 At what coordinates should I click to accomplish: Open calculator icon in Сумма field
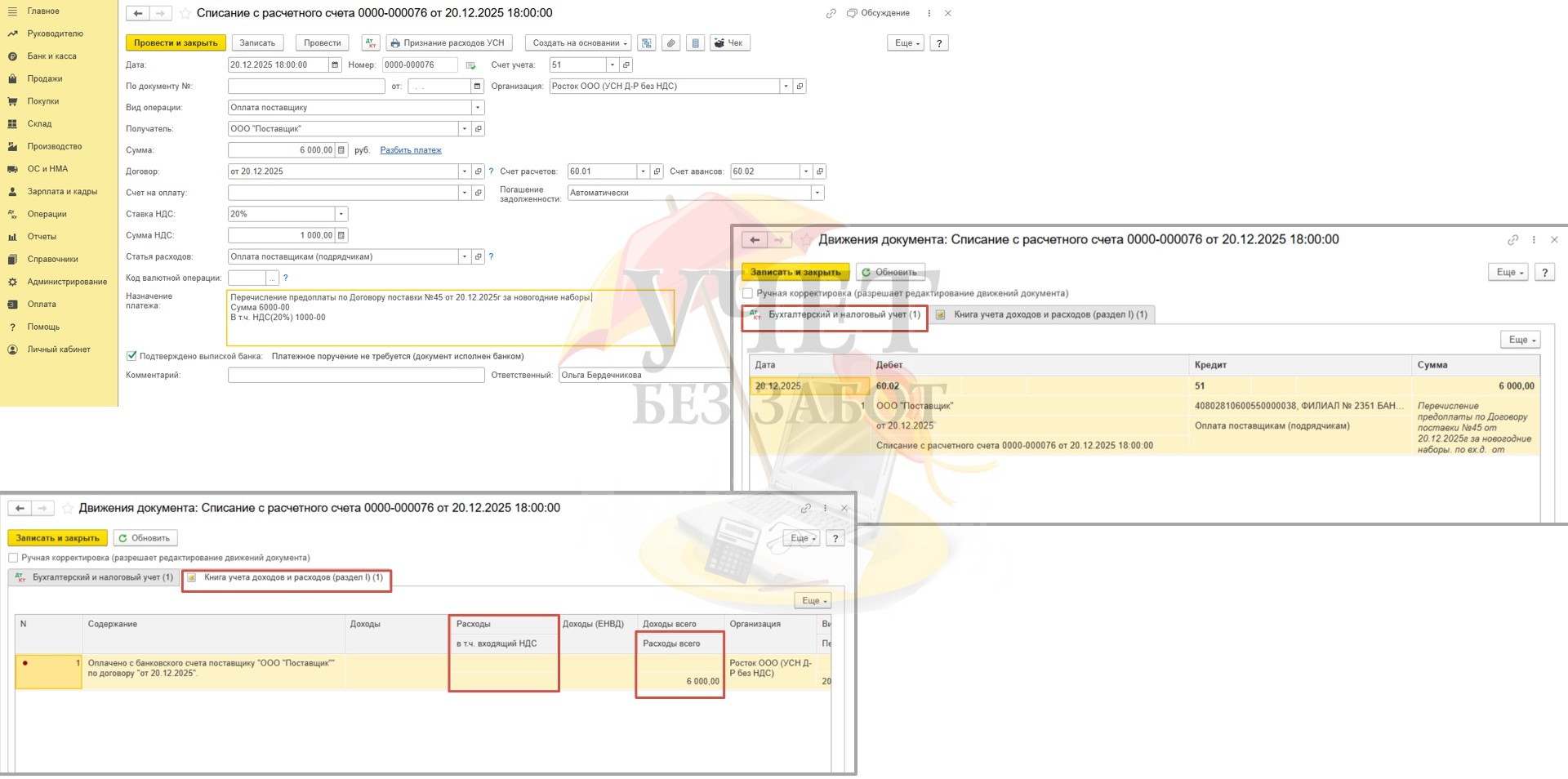(341, 150)
